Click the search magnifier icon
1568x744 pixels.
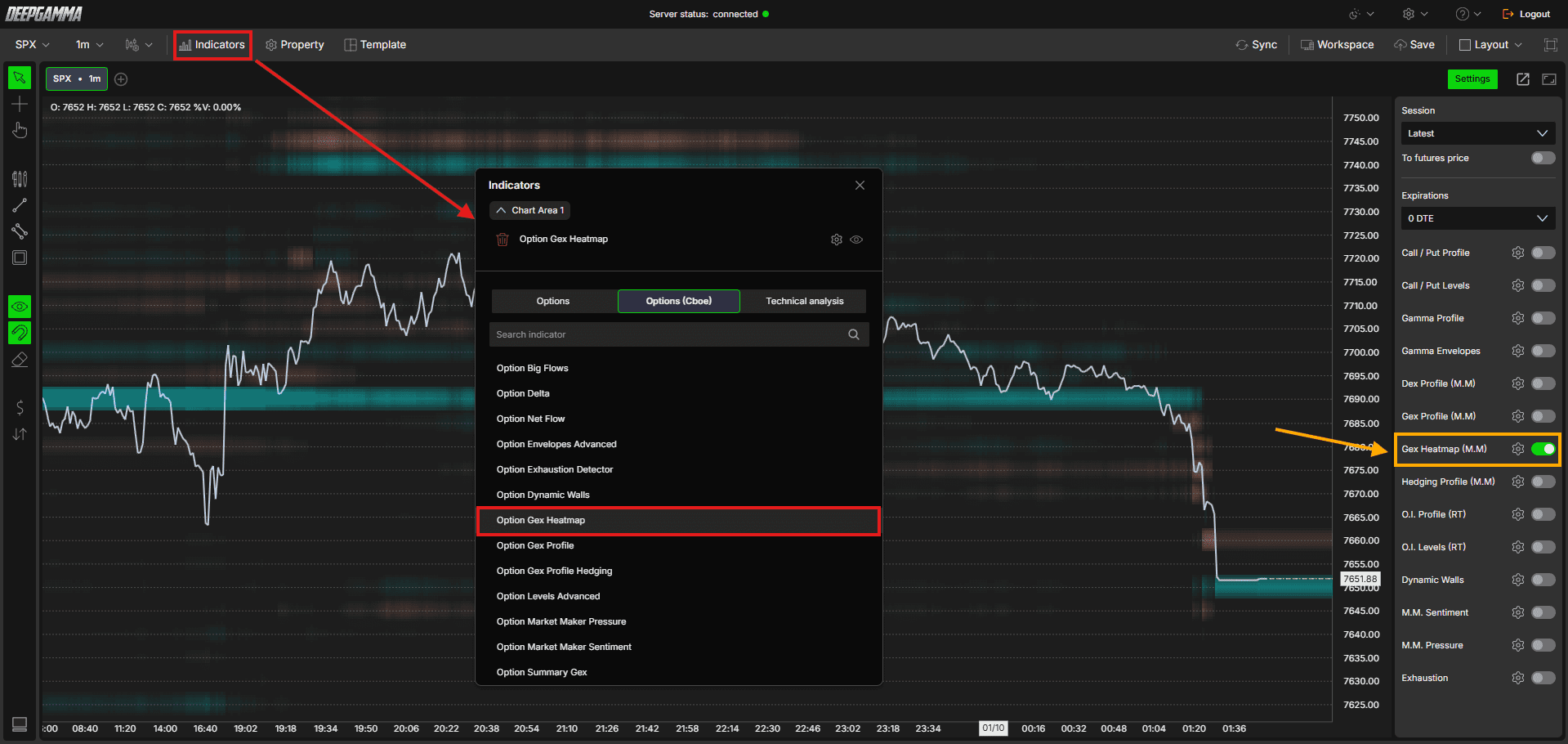coord(854,334)
